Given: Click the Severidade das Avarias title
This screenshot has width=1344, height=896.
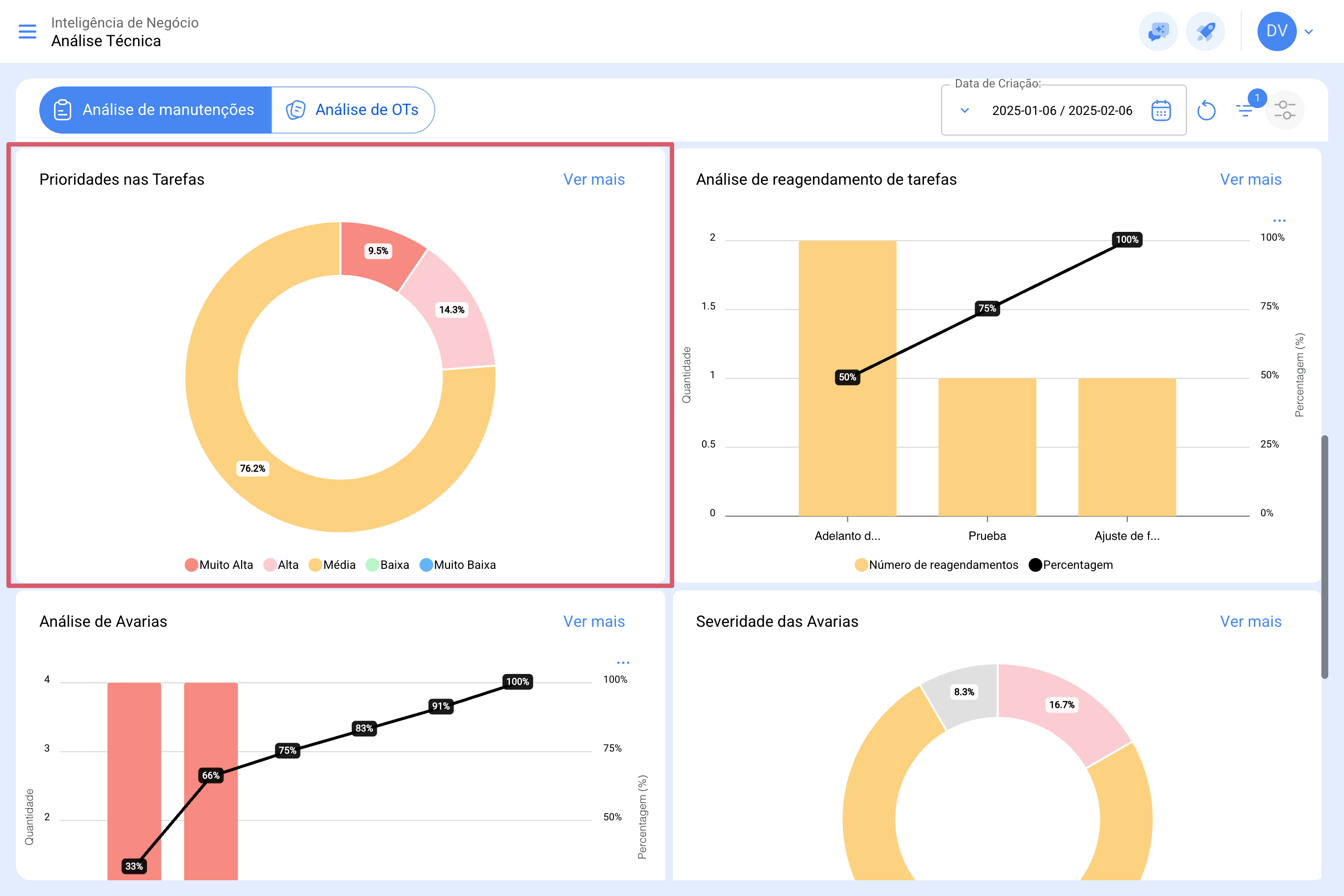Looking at the screenshot, I should tap(777, 621).
